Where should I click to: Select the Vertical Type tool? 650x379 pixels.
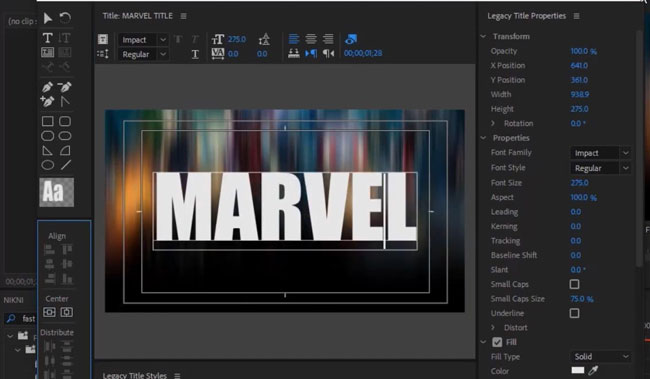point(65,38)
